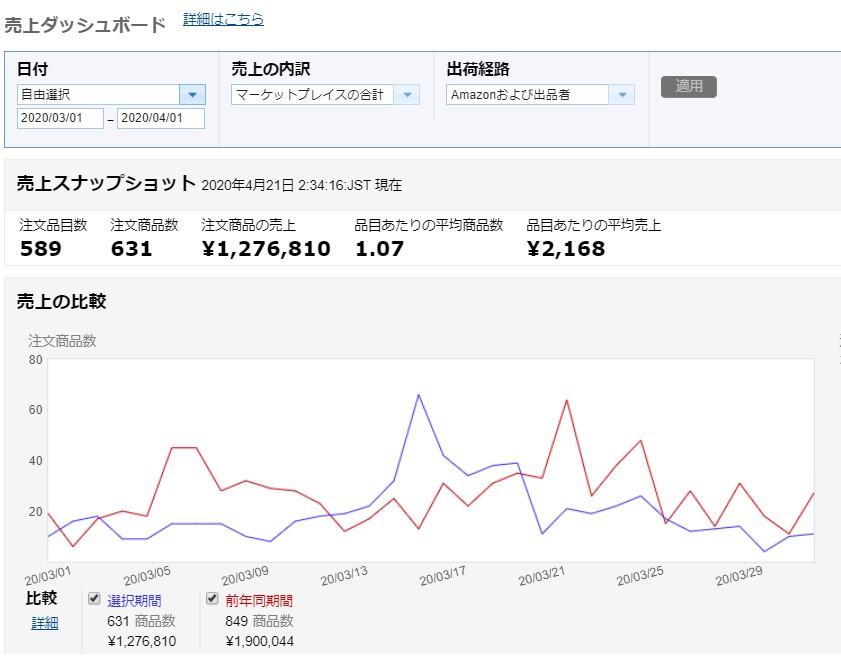This screenshot has height=656, width=841.
Task: Click the 売上ダッシュボード page heading
Action: click(85, 25)
